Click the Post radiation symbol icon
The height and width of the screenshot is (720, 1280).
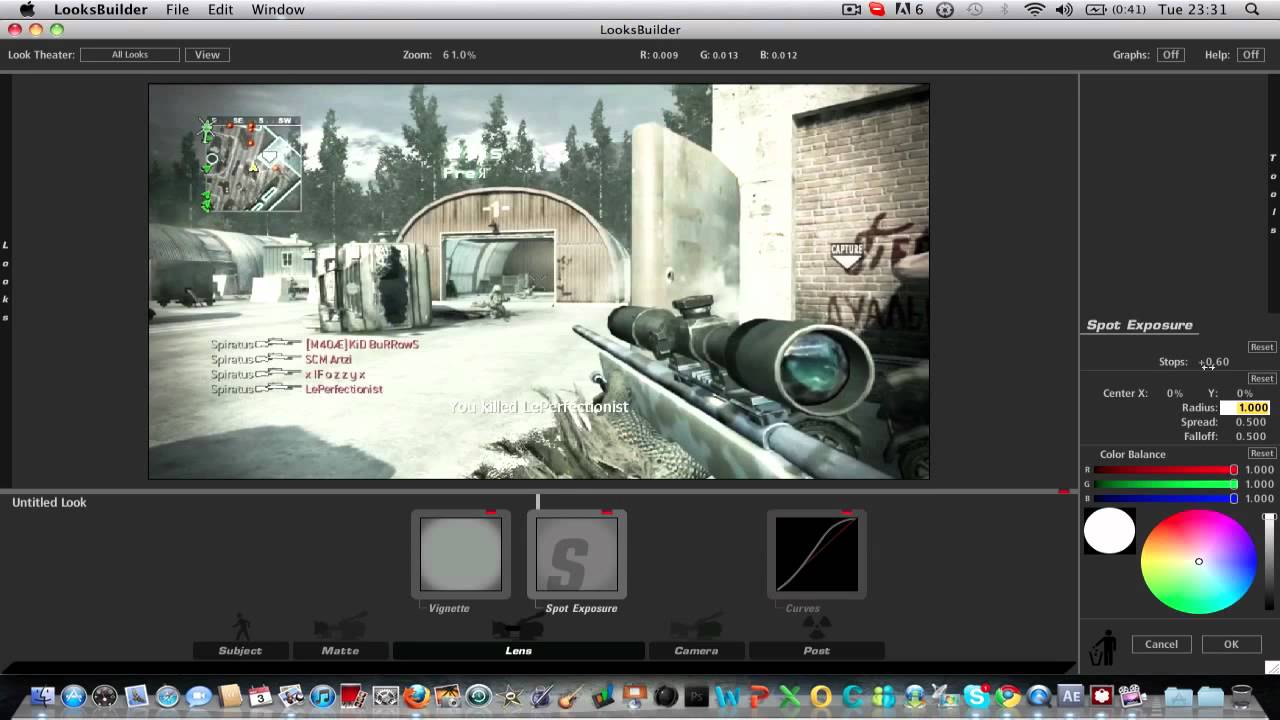(x=817, y=627)
